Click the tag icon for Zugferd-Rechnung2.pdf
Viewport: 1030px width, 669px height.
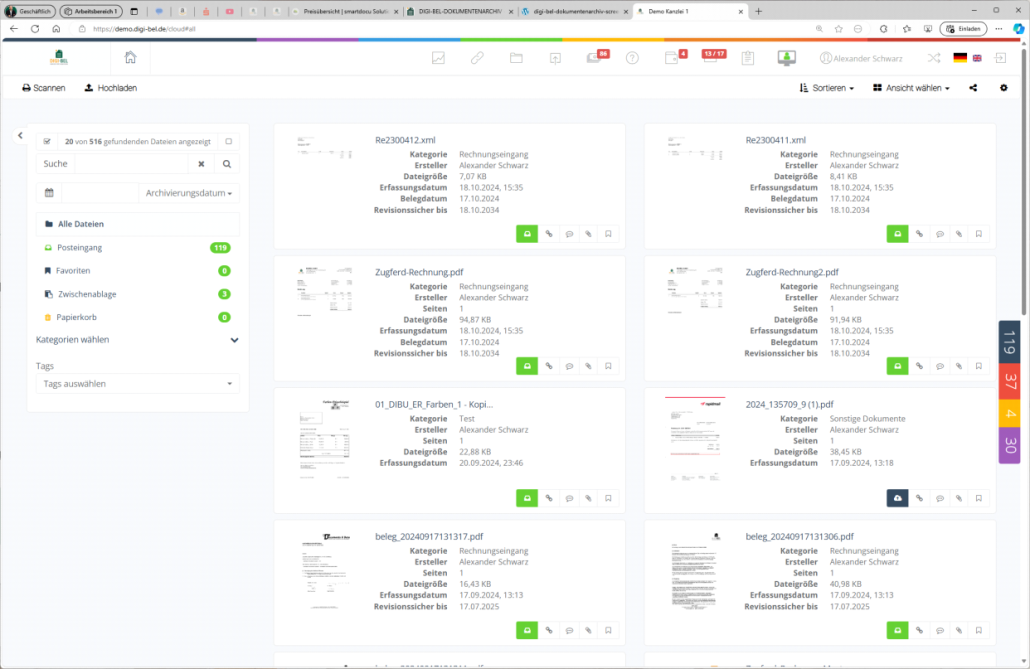point(959,366)
